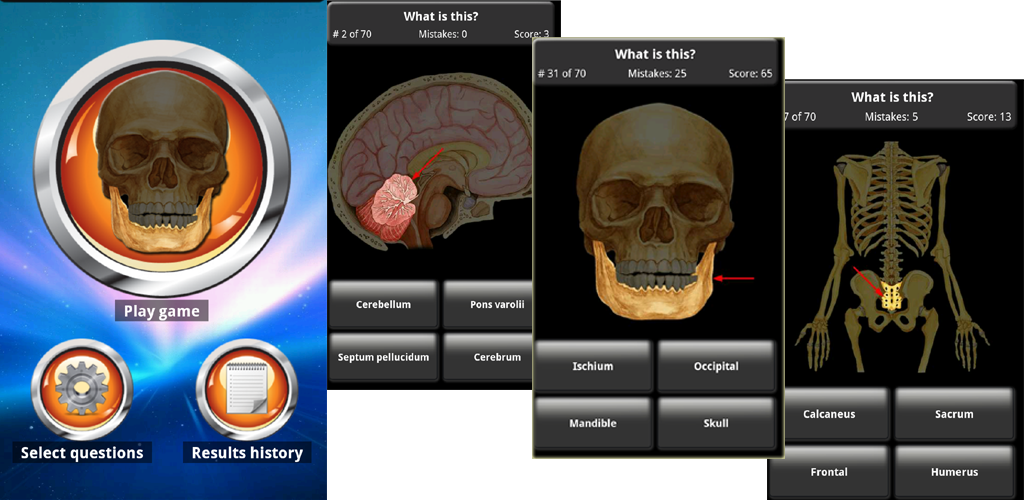Pick the Sacrum answer
Viewport: 1024px width, 500px height.
pos(955,414)
